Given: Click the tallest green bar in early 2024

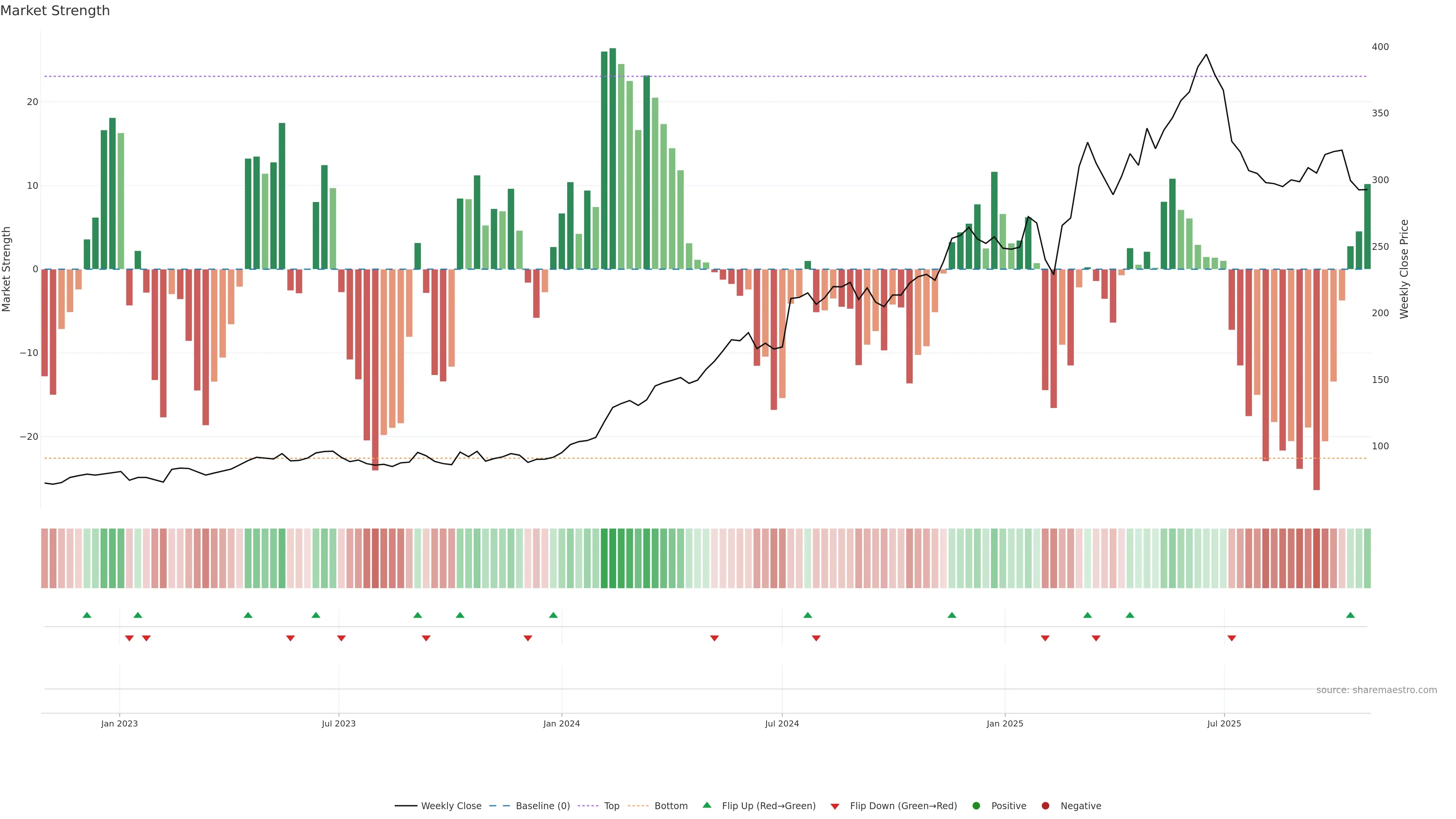Looking at the screenshot, I should click(613, 158).
